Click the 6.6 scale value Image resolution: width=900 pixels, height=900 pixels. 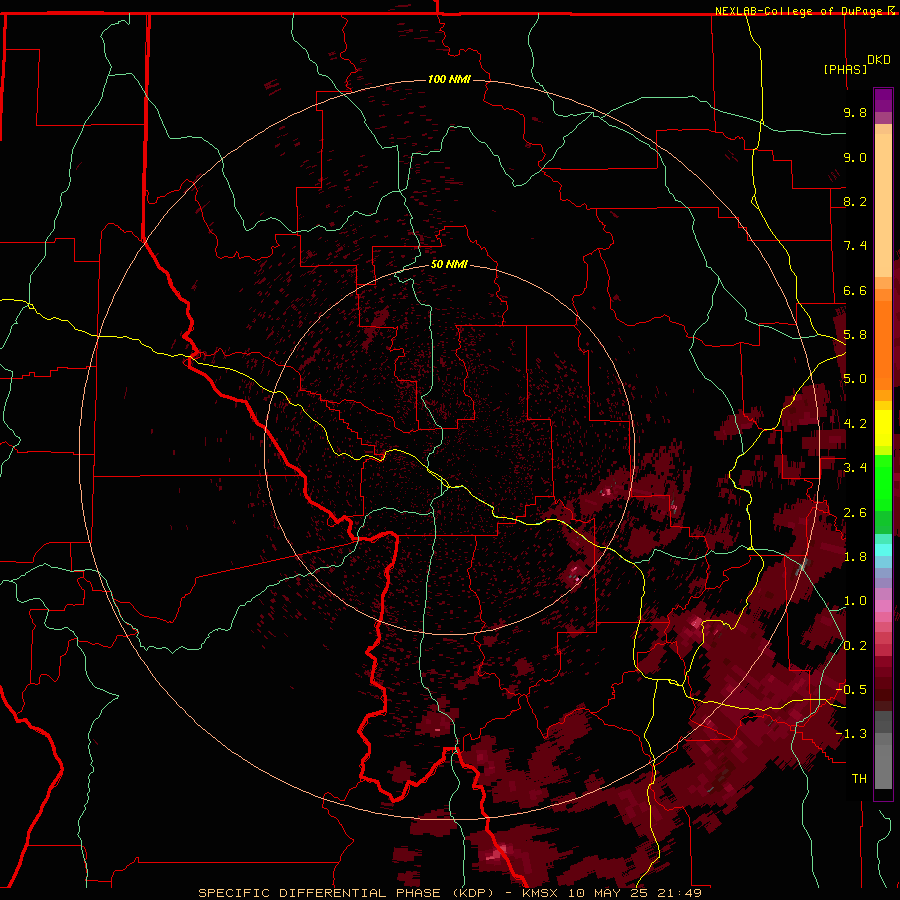tap(855, 290)
